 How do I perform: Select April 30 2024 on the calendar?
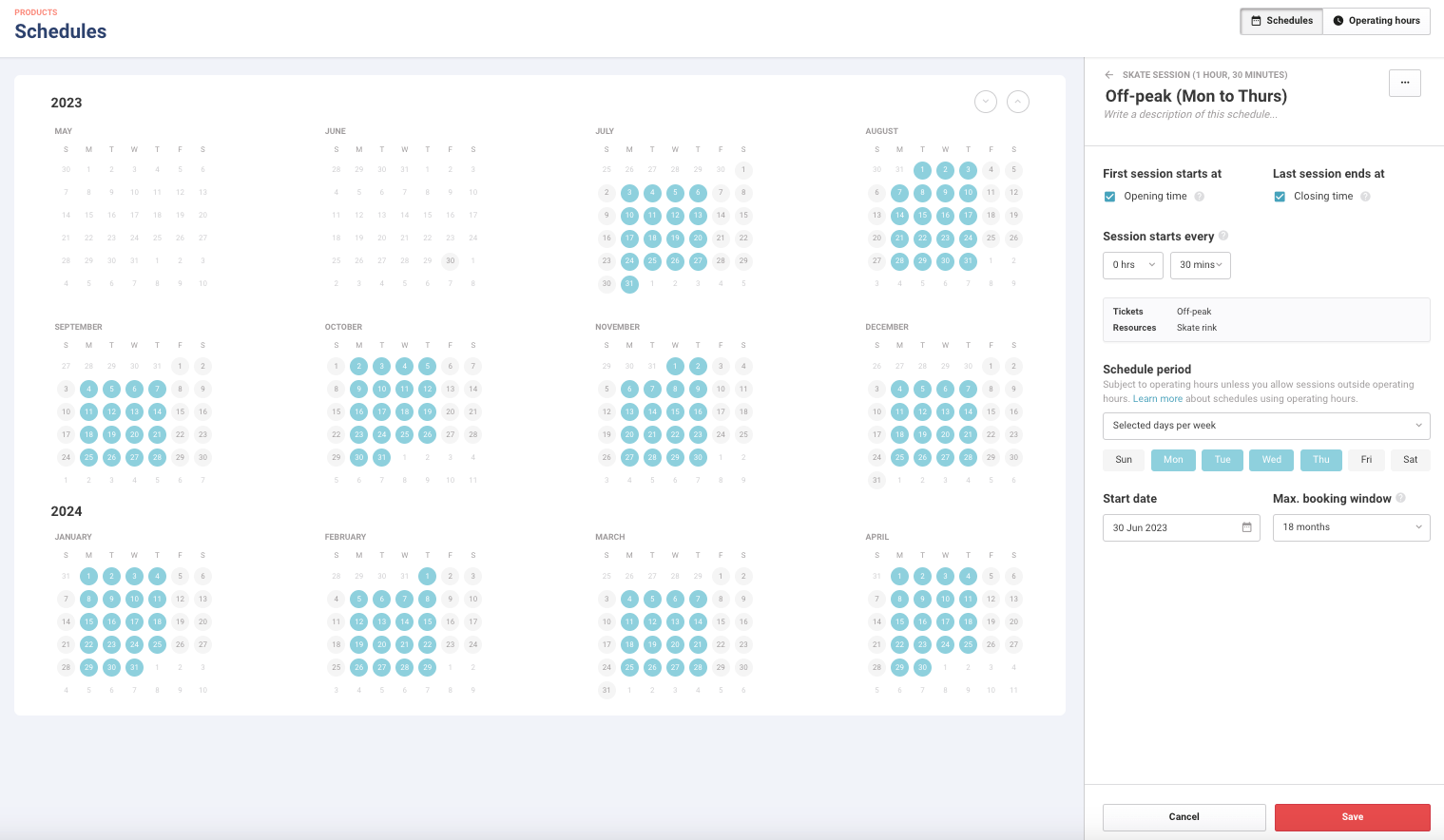922,667
